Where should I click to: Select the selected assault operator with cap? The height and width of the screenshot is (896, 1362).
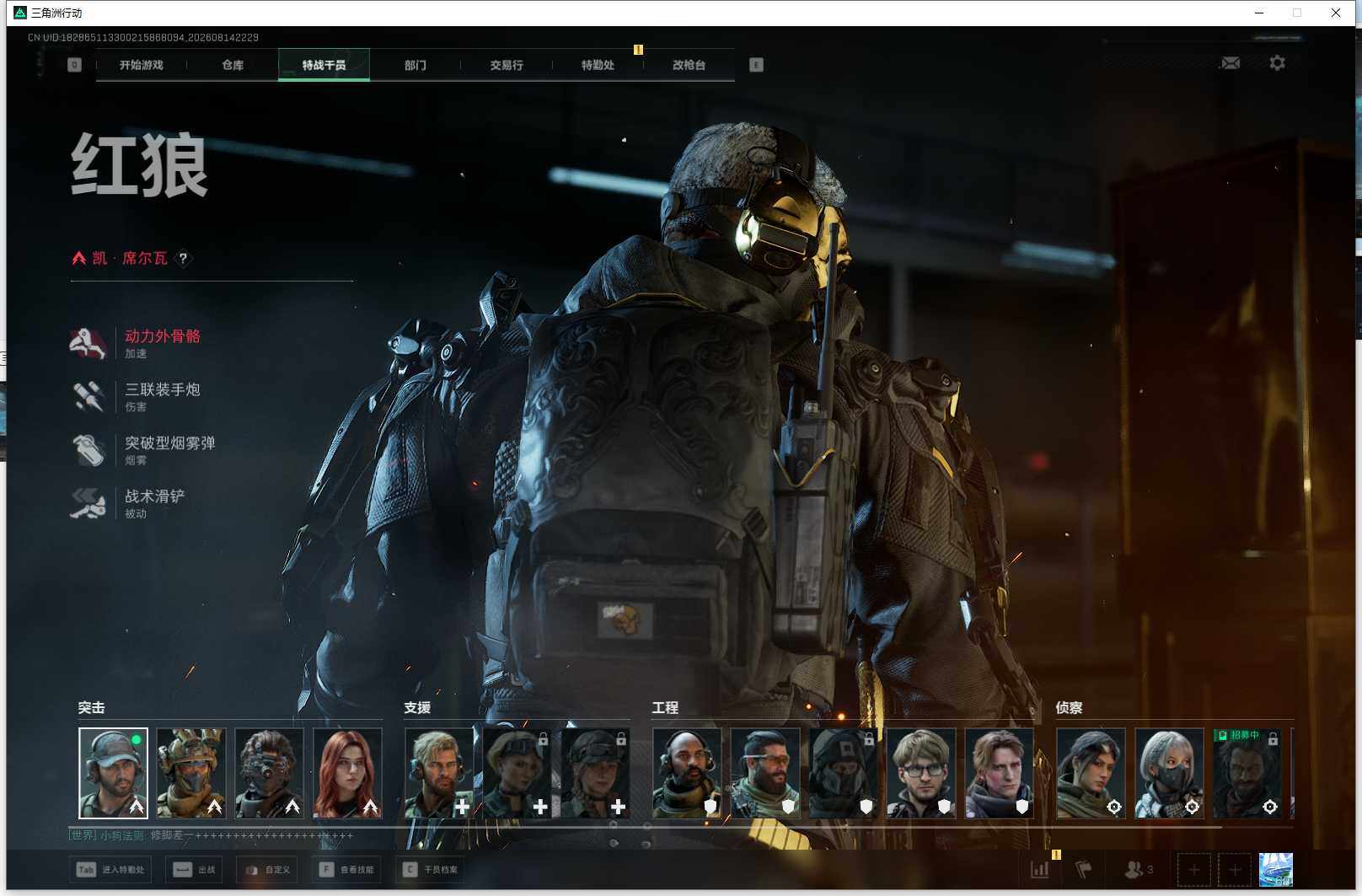(113, 773)
